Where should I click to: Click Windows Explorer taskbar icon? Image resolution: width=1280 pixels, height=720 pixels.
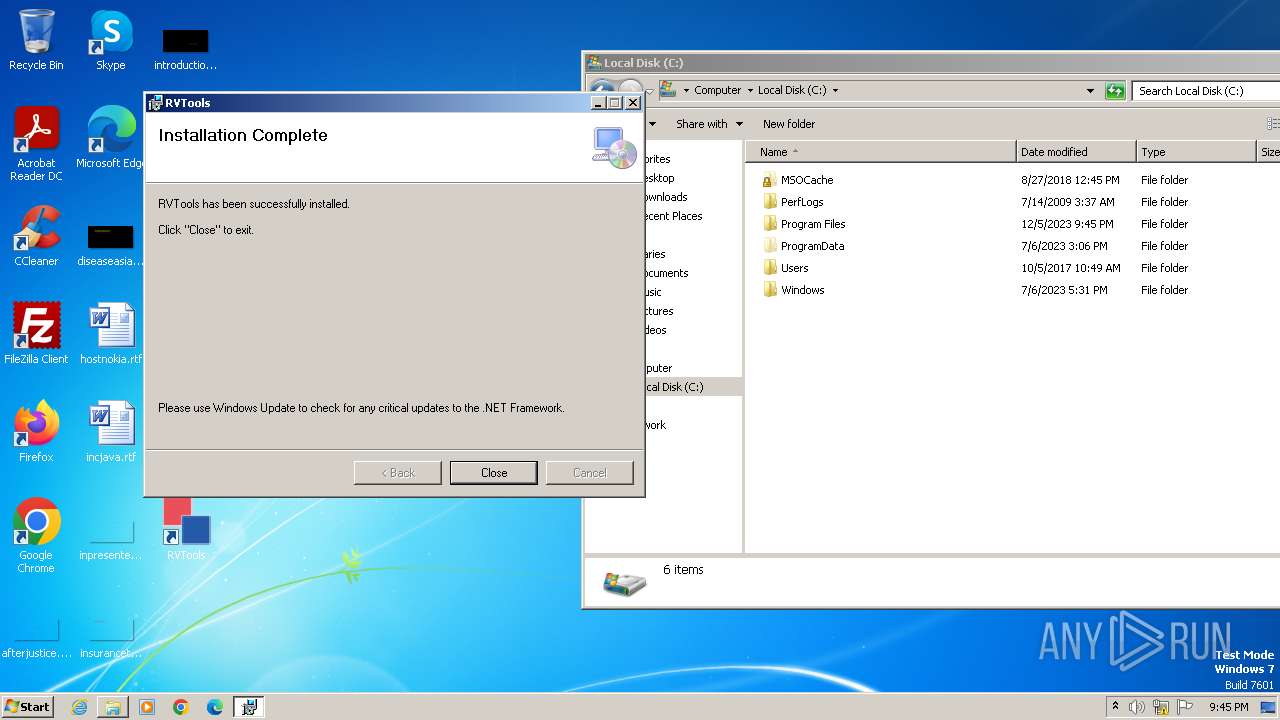pos(113,707)
